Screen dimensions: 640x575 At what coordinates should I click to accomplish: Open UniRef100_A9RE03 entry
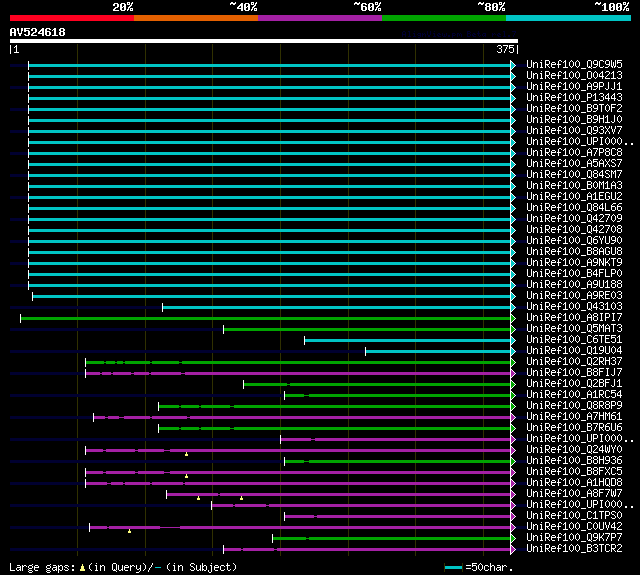click(574, 296)
